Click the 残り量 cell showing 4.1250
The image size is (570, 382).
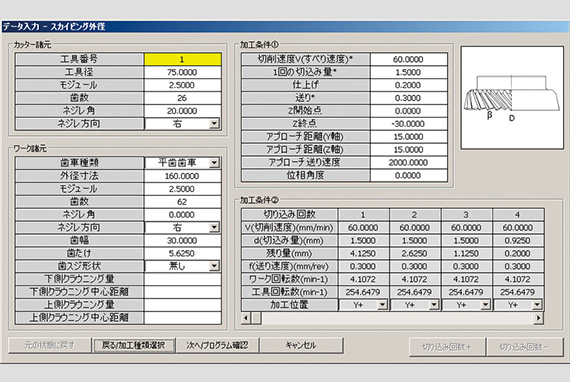[x=363, y=253]
